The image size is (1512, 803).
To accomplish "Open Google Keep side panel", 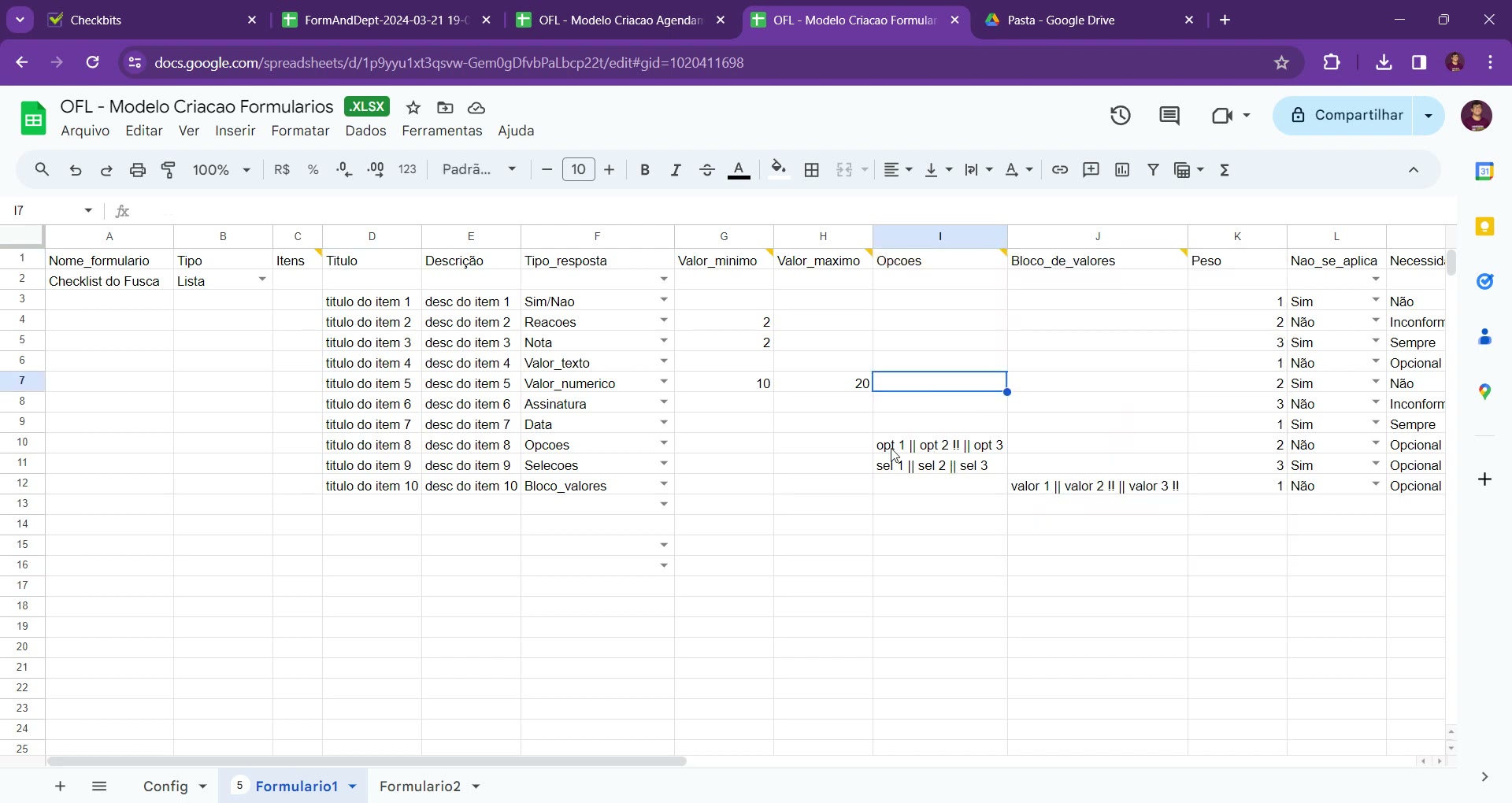I will (x=1484, y=227).
